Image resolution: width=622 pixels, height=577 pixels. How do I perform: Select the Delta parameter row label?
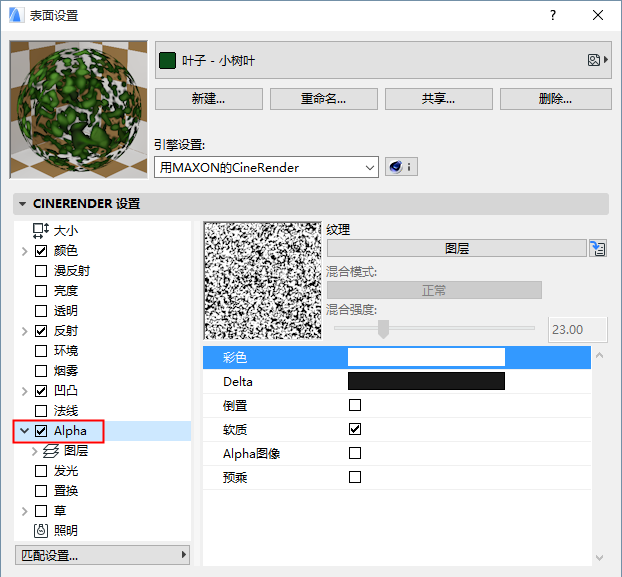coord(238,381)
